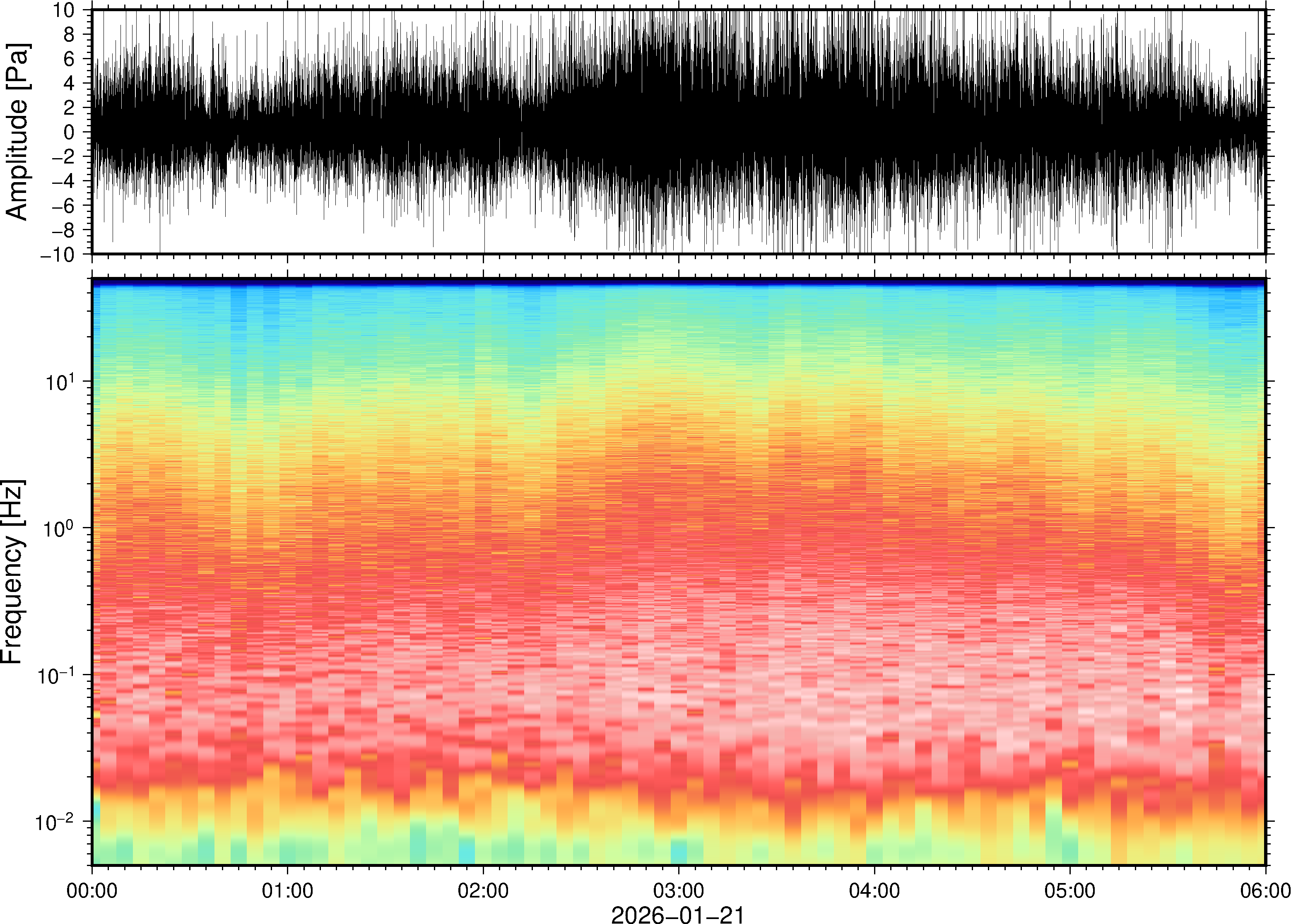Click the 2026-01-21 date label
Screen dimensions: 1291x924
click(678, 914)
